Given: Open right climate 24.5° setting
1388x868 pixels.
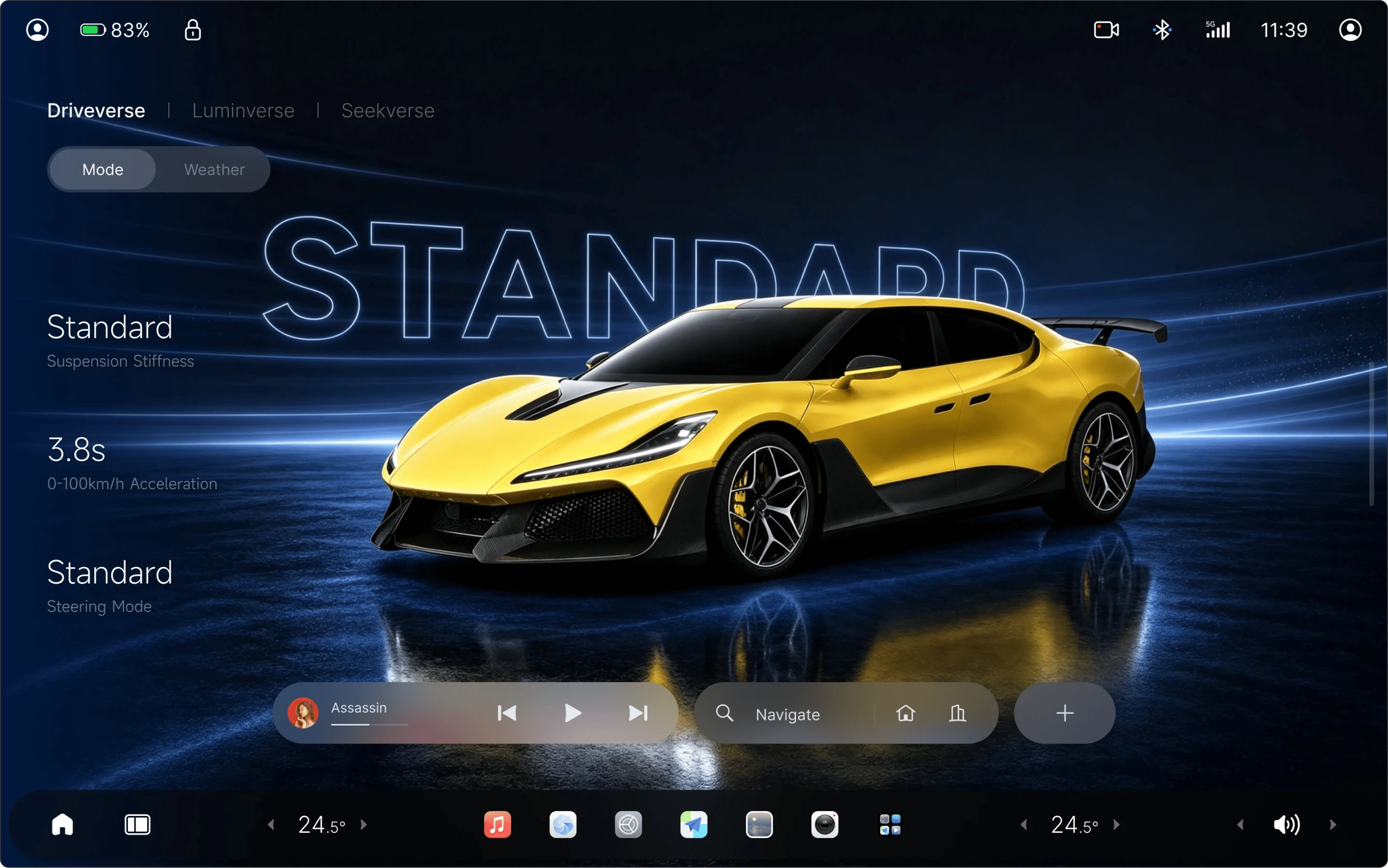Looking at the screenshot, I should click(x=1075, y=825).
